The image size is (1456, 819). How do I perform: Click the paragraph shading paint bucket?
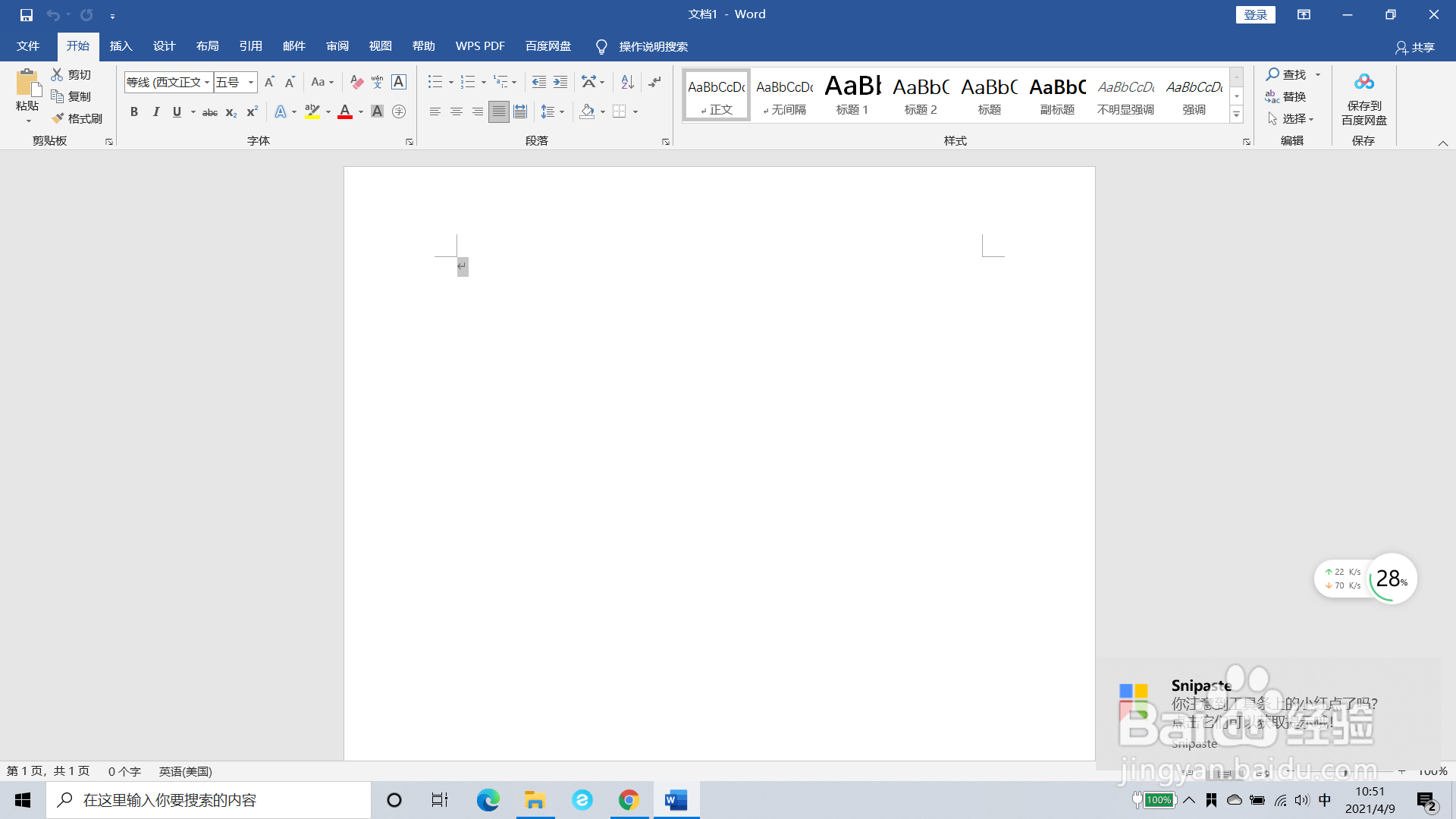tap(587, 111)
